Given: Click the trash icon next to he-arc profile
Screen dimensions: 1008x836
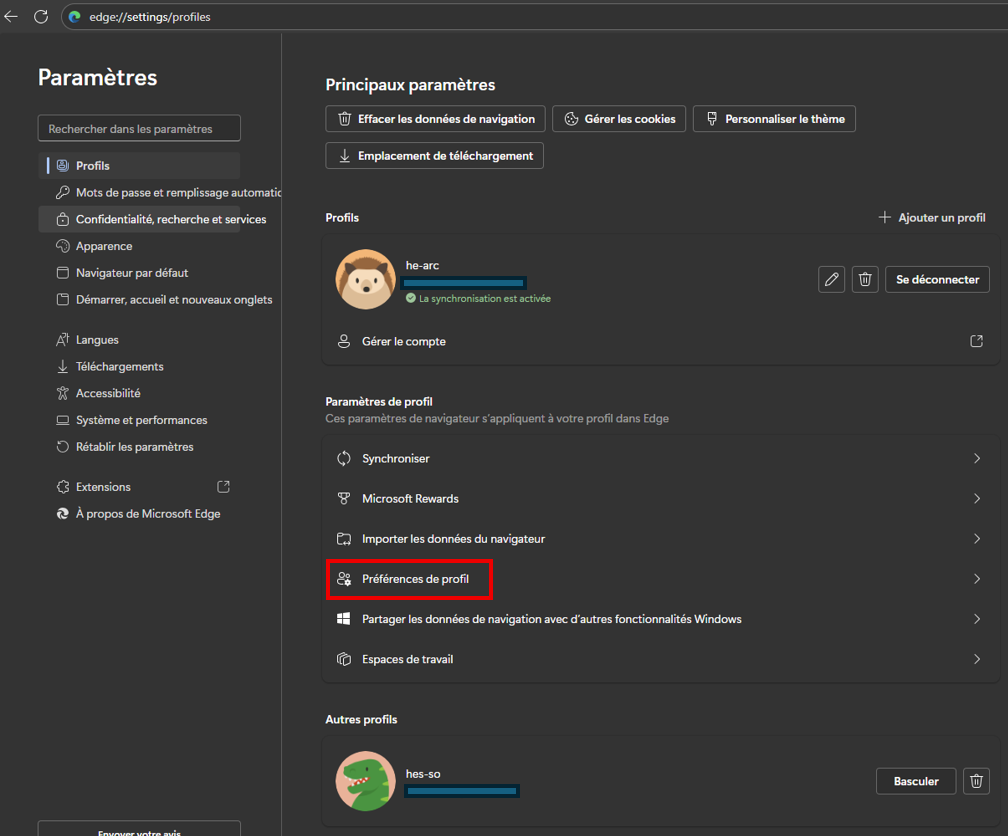Looking at the screenshot, I should 865,280.
